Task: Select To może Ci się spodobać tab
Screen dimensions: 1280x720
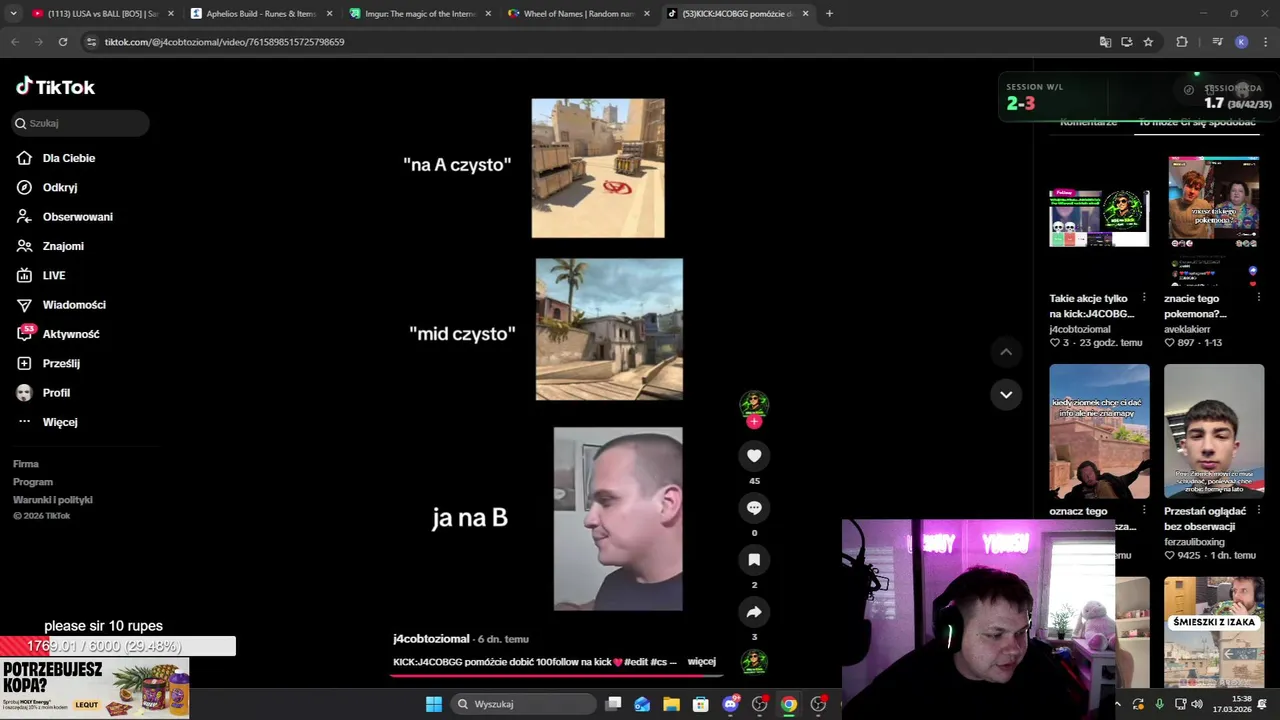Action: click(x=1197, y=122)
